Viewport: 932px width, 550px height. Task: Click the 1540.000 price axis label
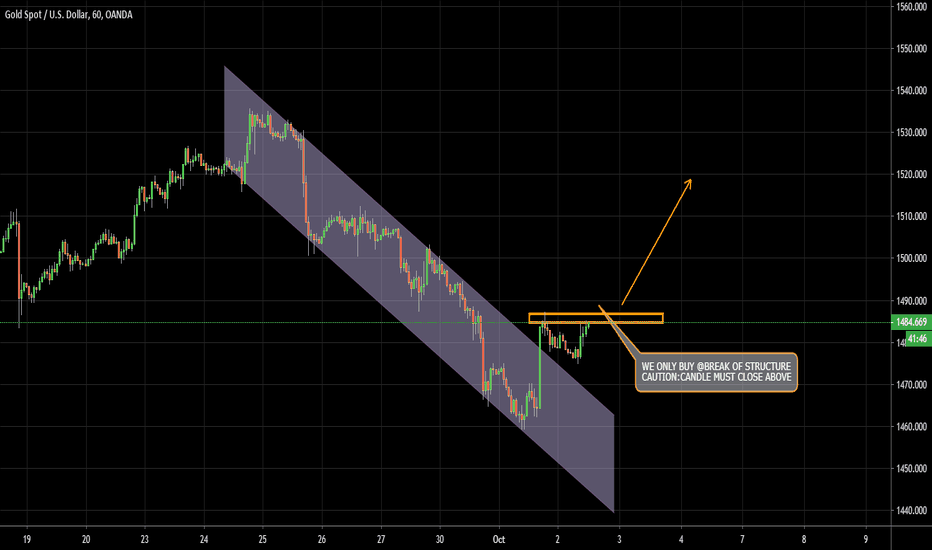(911, 90)
